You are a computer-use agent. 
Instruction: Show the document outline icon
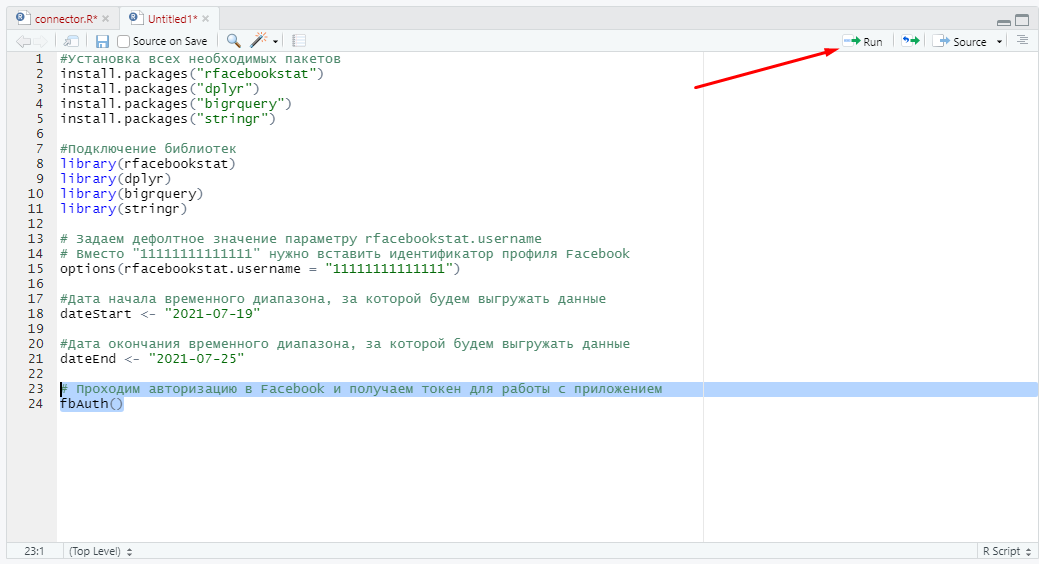click(1021, 41)
